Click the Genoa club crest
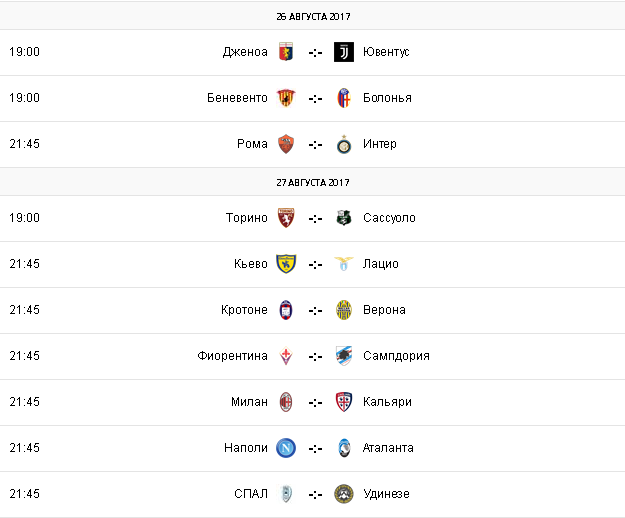 (286, 52)
